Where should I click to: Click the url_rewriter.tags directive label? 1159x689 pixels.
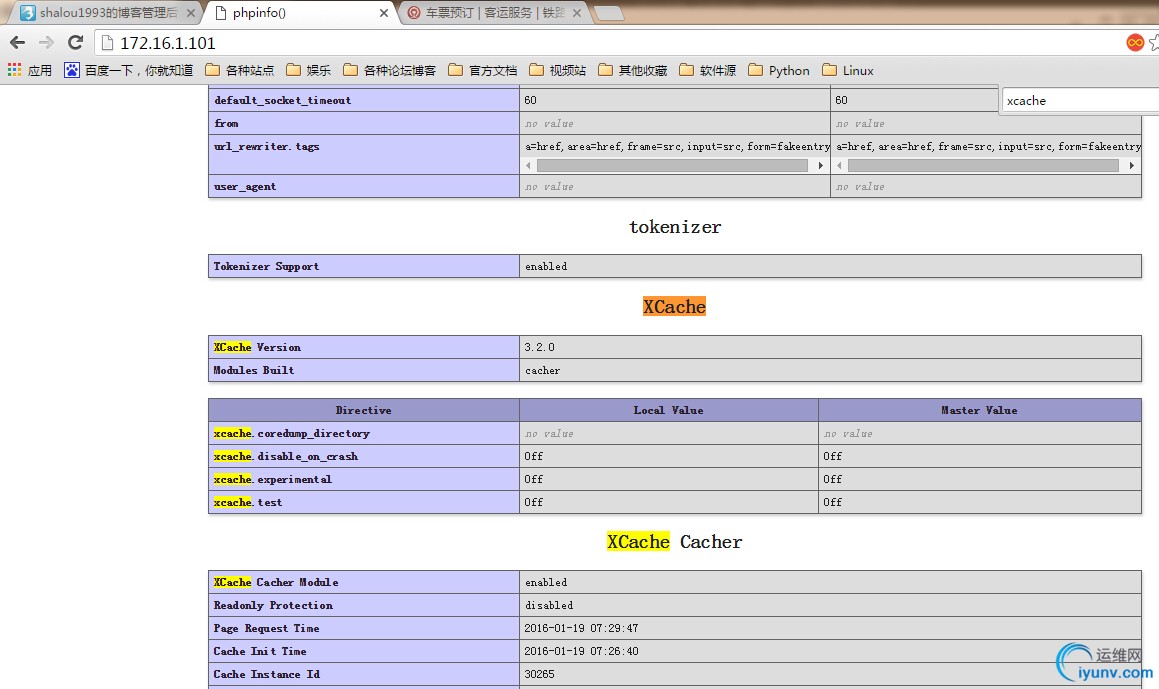267,146
